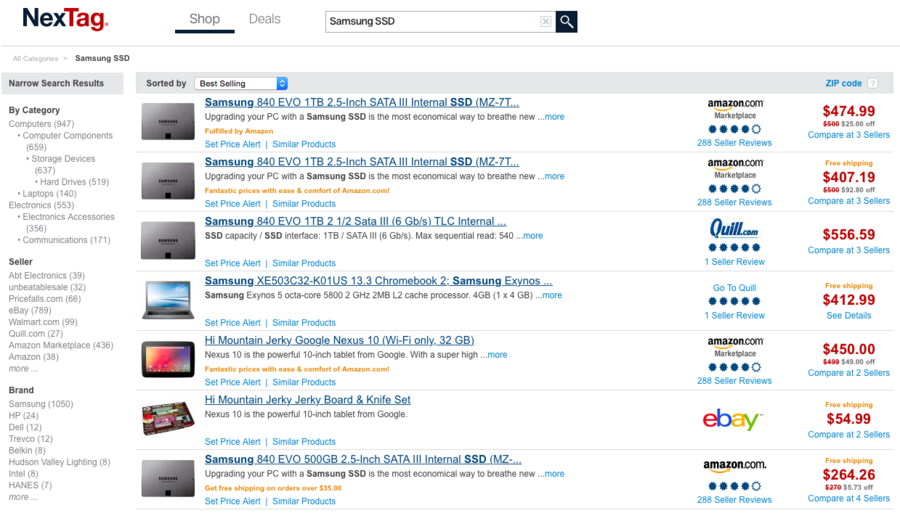Viewport: 900px width, 513px height.
Task: Filter by Electronics Accessories (356)
Action: 67,223
